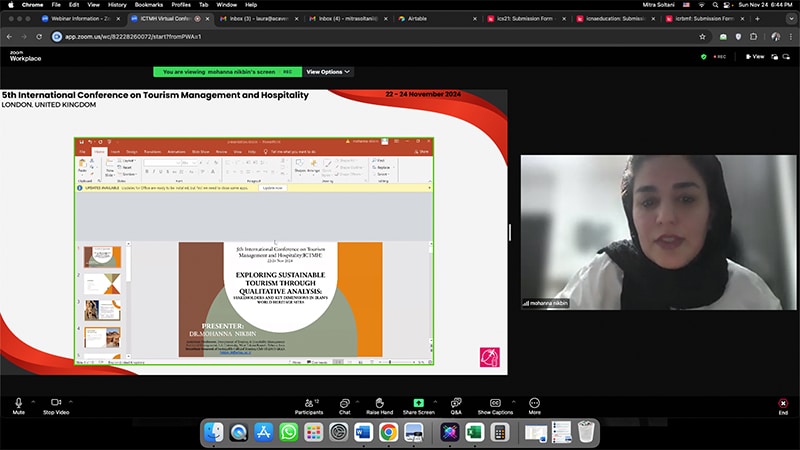Image resolution: width=800 pixels, height=450 pixels.
Task: Click the green meeting security shield icon
Action: click(x=704, y=57)
